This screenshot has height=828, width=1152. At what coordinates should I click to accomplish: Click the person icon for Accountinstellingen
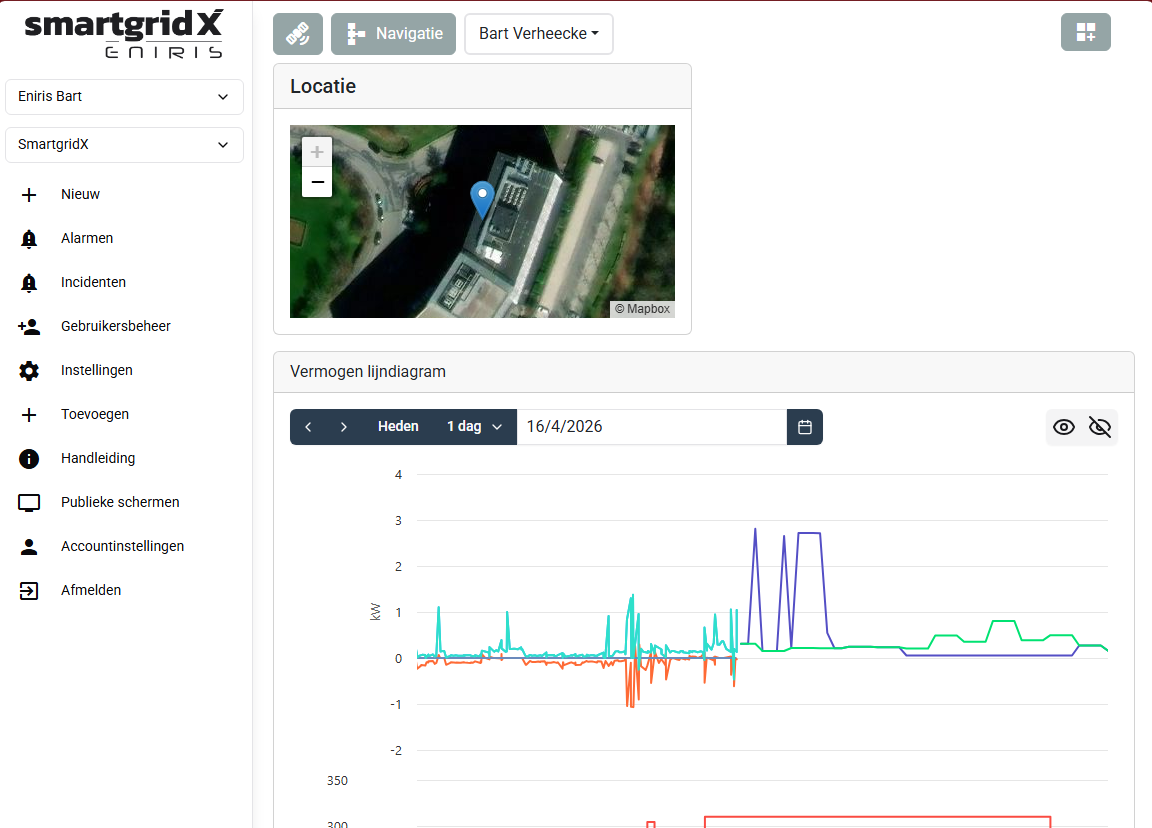click(x=29, y=547)
